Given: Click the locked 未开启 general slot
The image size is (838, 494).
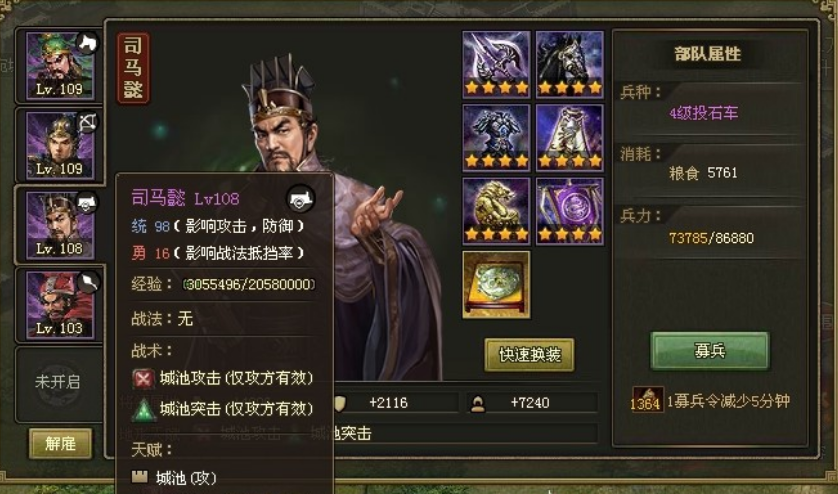Looking at the screenshot, I should point(58,382).
